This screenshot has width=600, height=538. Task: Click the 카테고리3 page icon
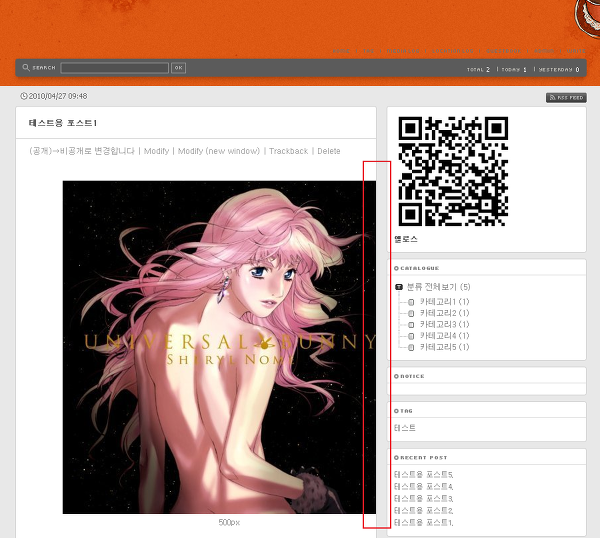point(411,325)
